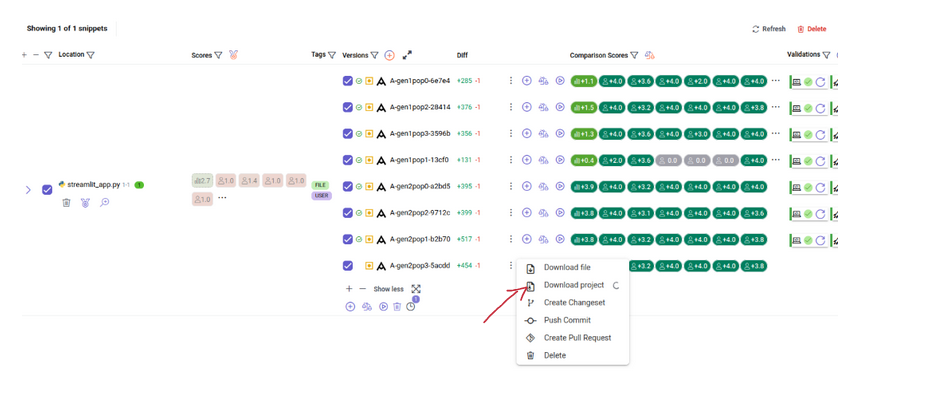The image size is (946, 411).
Task: Expand the streamlit_app.py row chevron
Action: pyautogui.click(x=28, y=189)
